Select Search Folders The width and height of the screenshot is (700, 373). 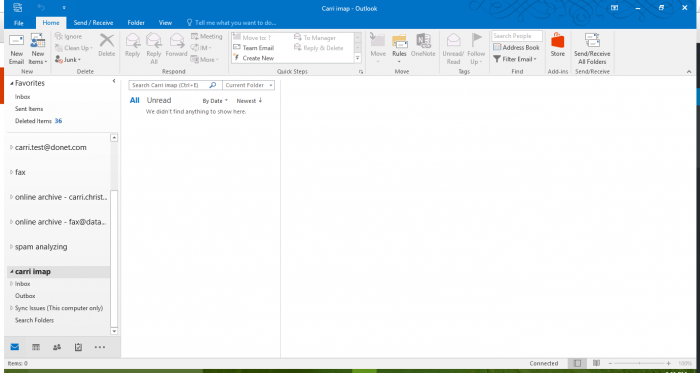(x=34, y=320)
